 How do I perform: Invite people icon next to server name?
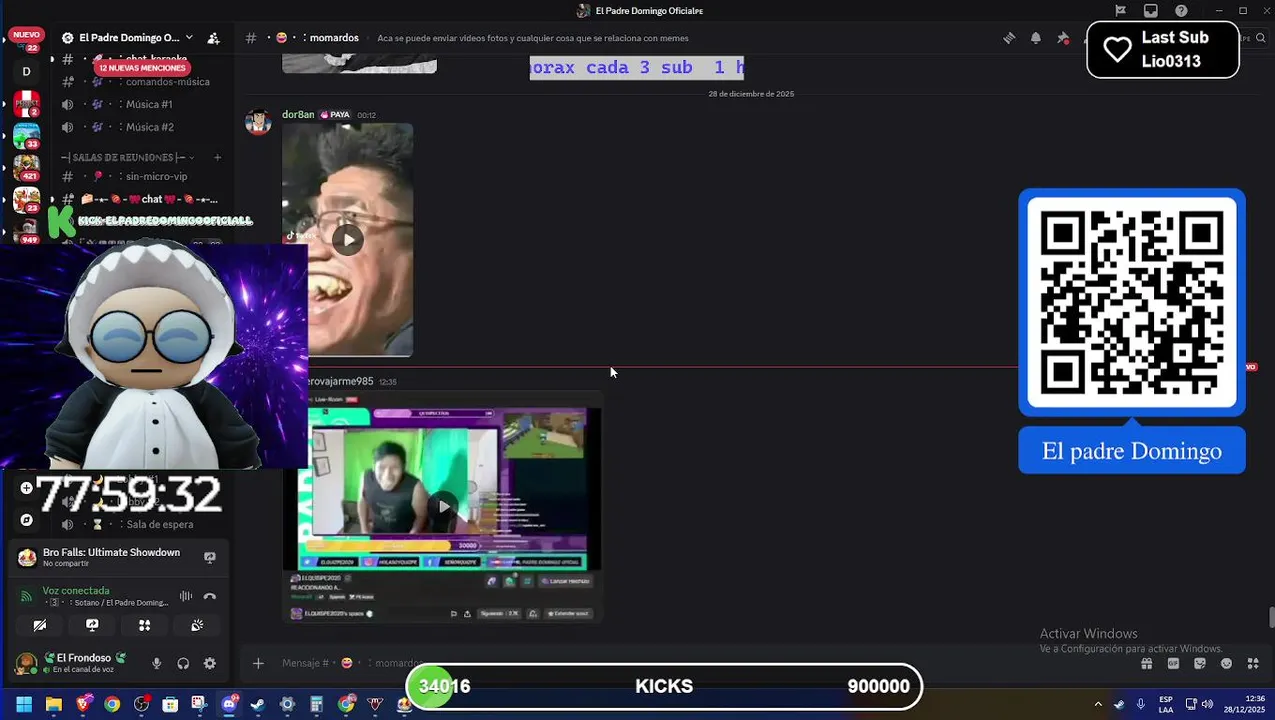[x=213, y=38]
